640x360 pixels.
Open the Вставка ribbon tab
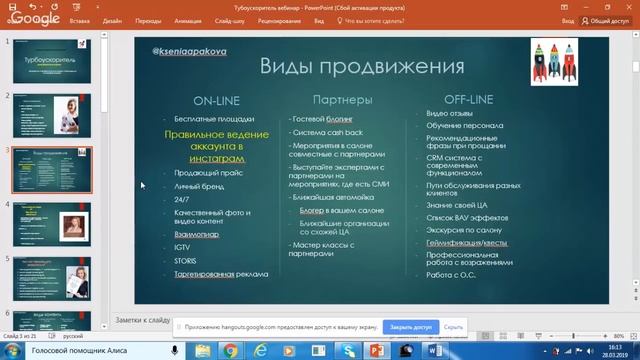pos(79,21)
